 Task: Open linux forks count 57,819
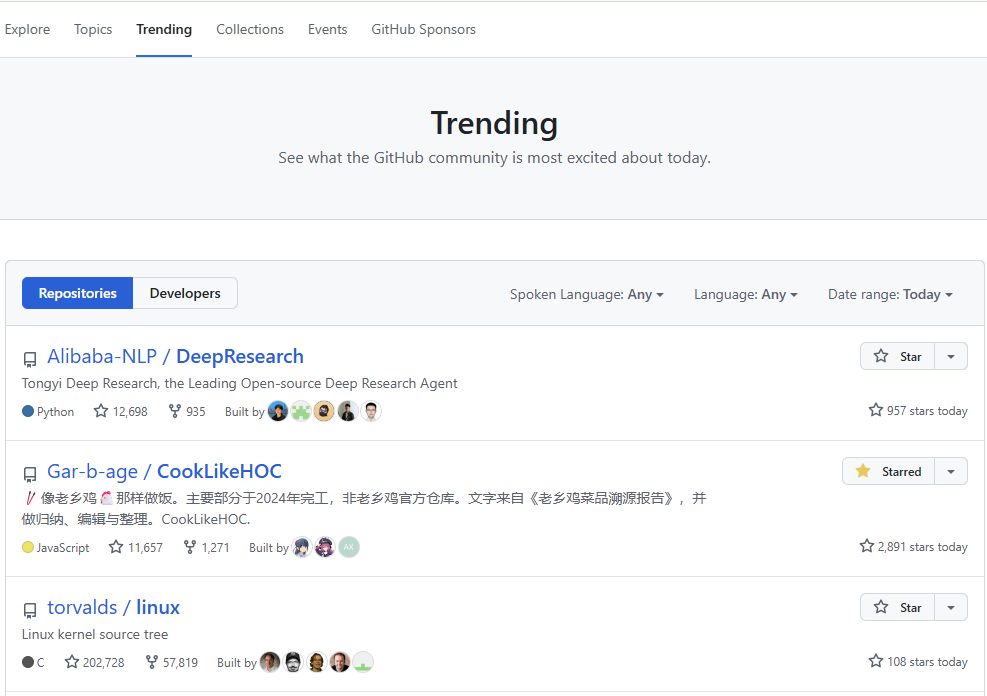pyautogui.click(x=172, y=662)
